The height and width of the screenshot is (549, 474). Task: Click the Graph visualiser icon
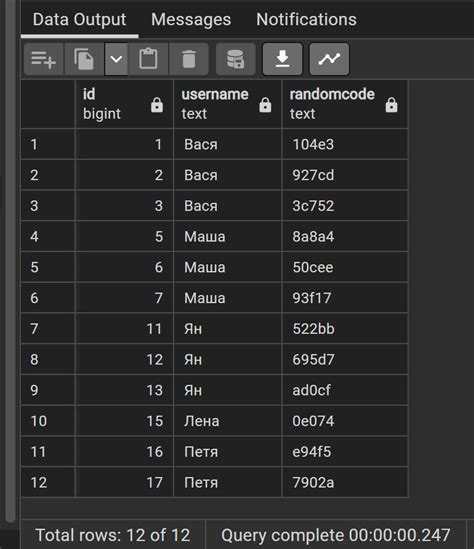(x=329, y=59)
